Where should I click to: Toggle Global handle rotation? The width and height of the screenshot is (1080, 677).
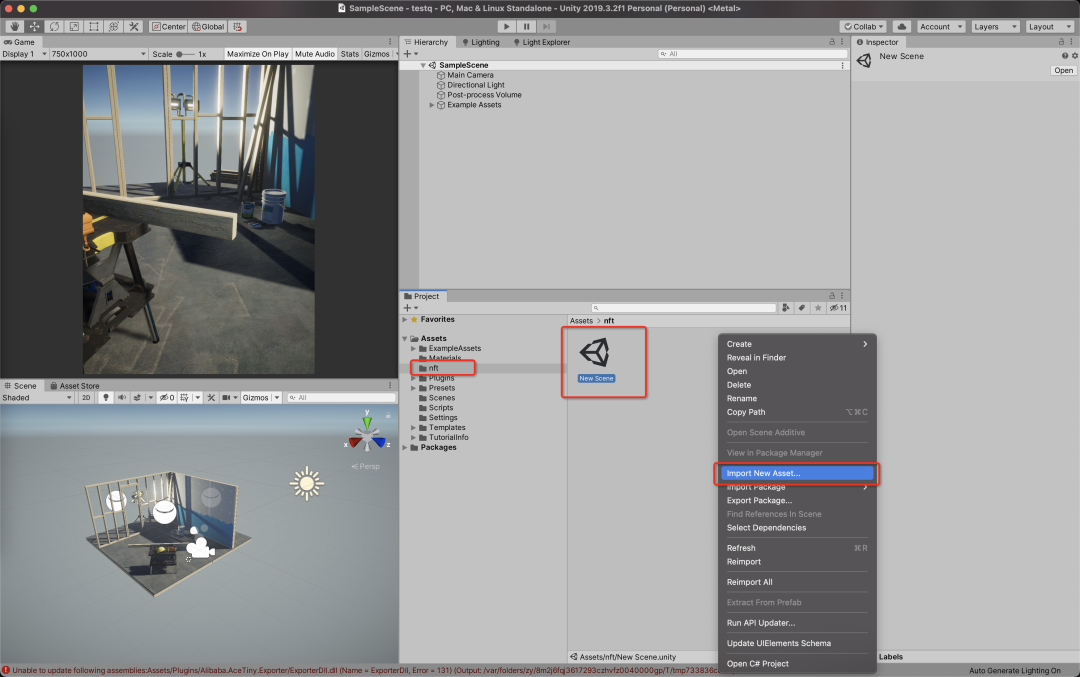point(208,27)
